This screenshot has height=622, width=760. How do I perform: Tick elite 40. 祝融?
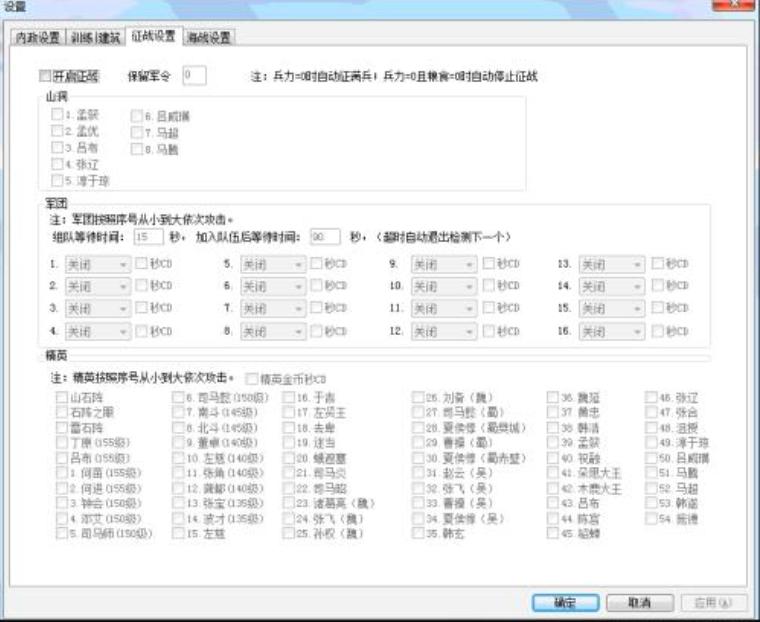tap(553, 458)
